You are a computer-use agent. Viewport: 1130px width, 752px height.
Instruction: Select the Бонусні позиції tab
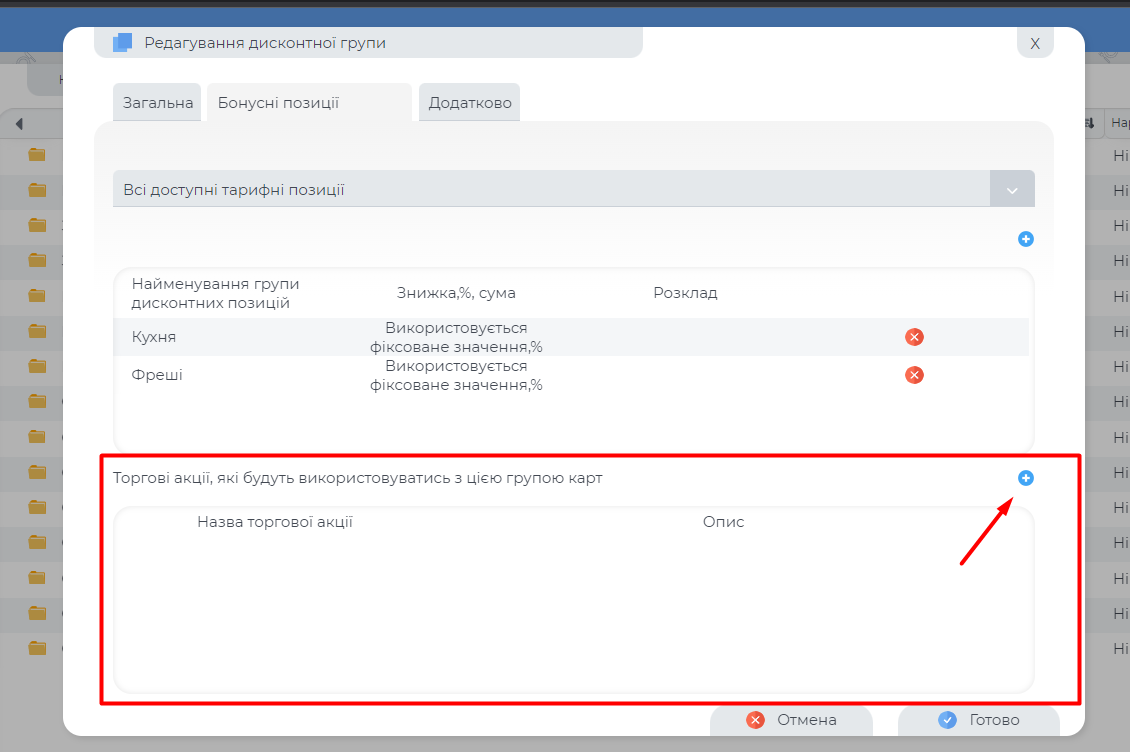coord(278,103)
